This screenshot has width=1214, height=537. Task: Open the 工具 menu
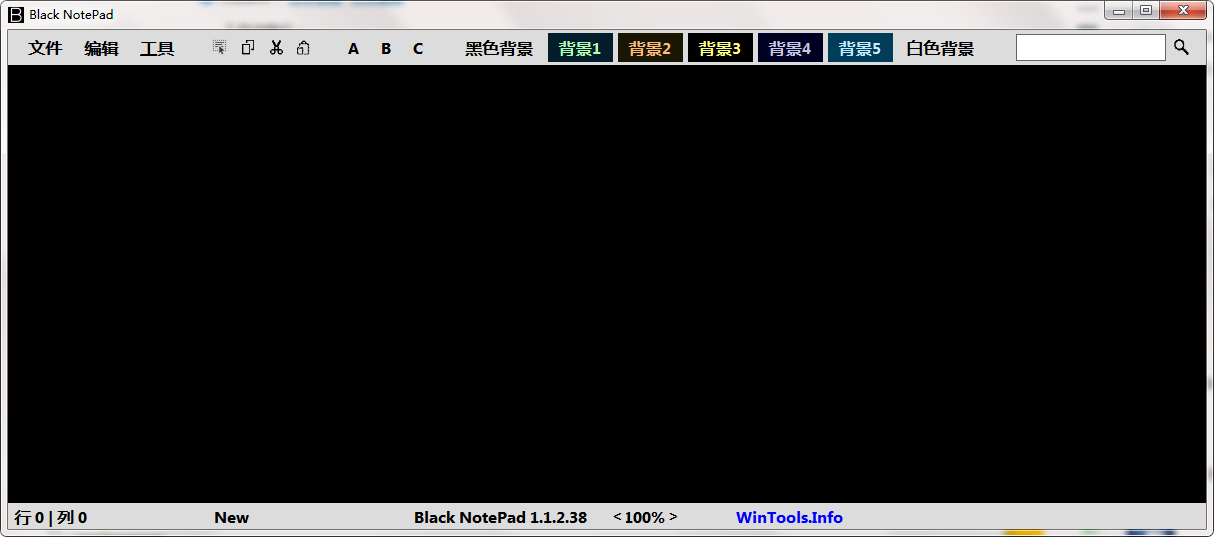tap(157, 48)
